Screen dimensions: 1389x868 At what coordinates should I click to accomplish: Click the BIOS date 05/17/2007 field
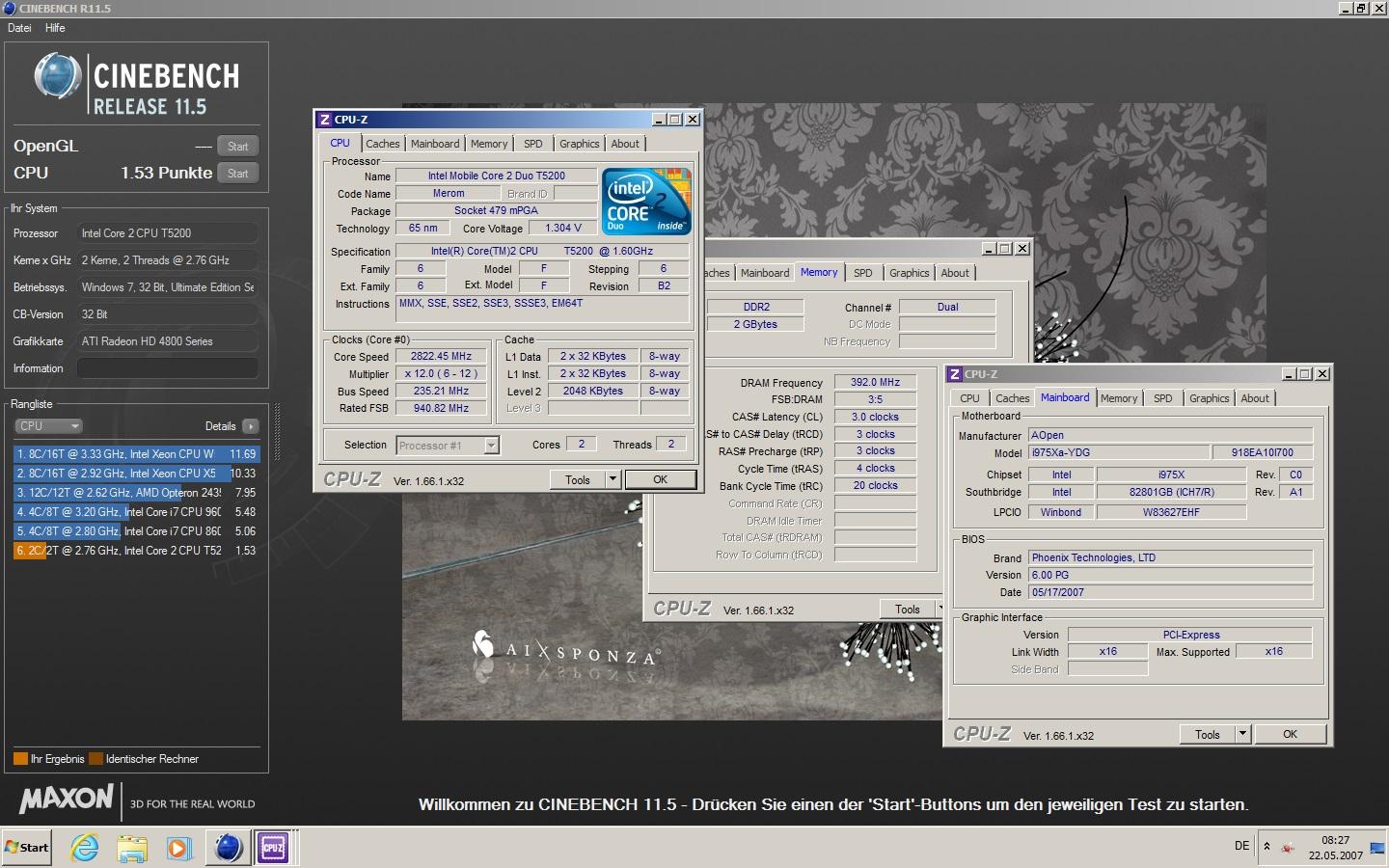coord(1170,592)
